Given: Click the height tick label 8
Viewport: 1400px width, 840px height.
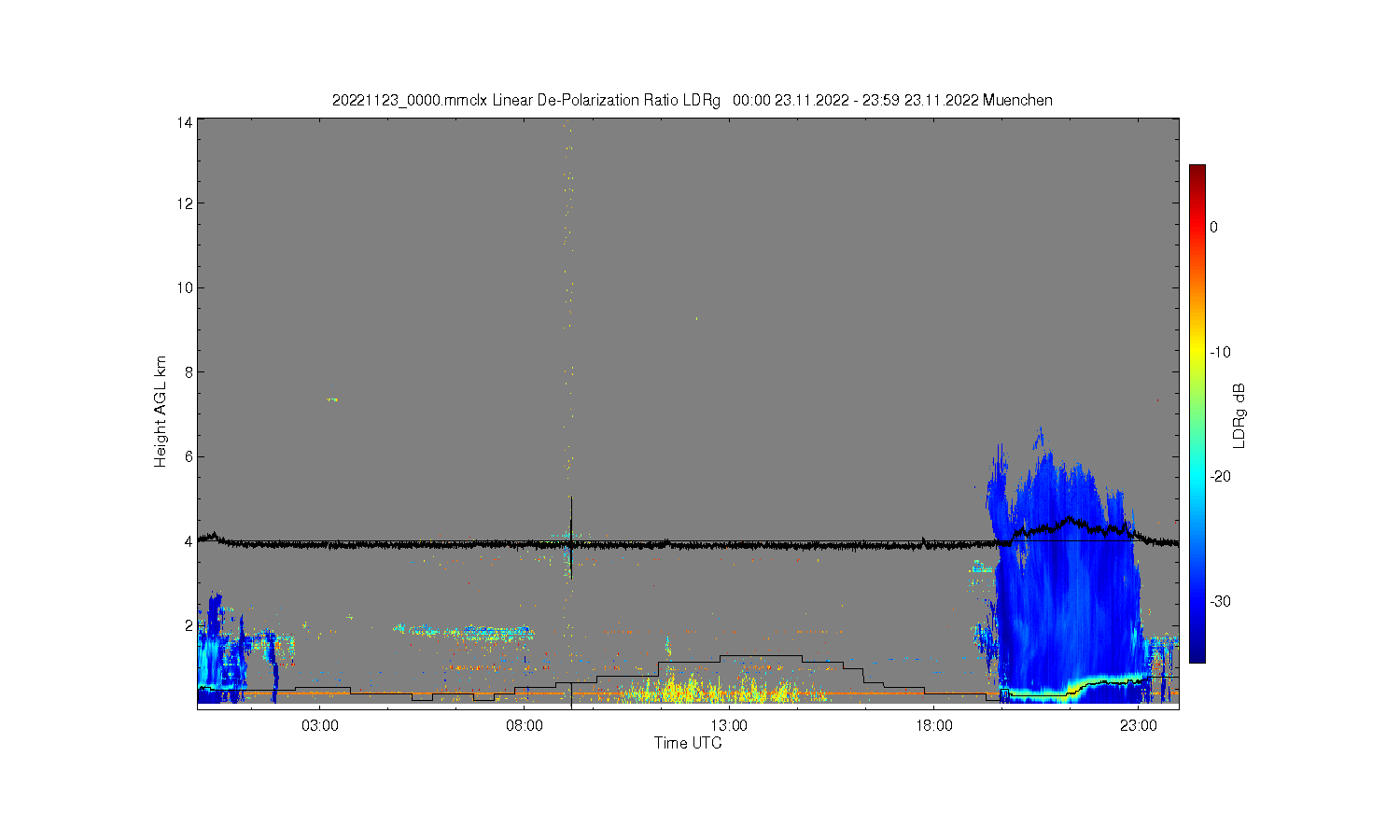Looking at the screenshot, I should (x=189, y=371).
